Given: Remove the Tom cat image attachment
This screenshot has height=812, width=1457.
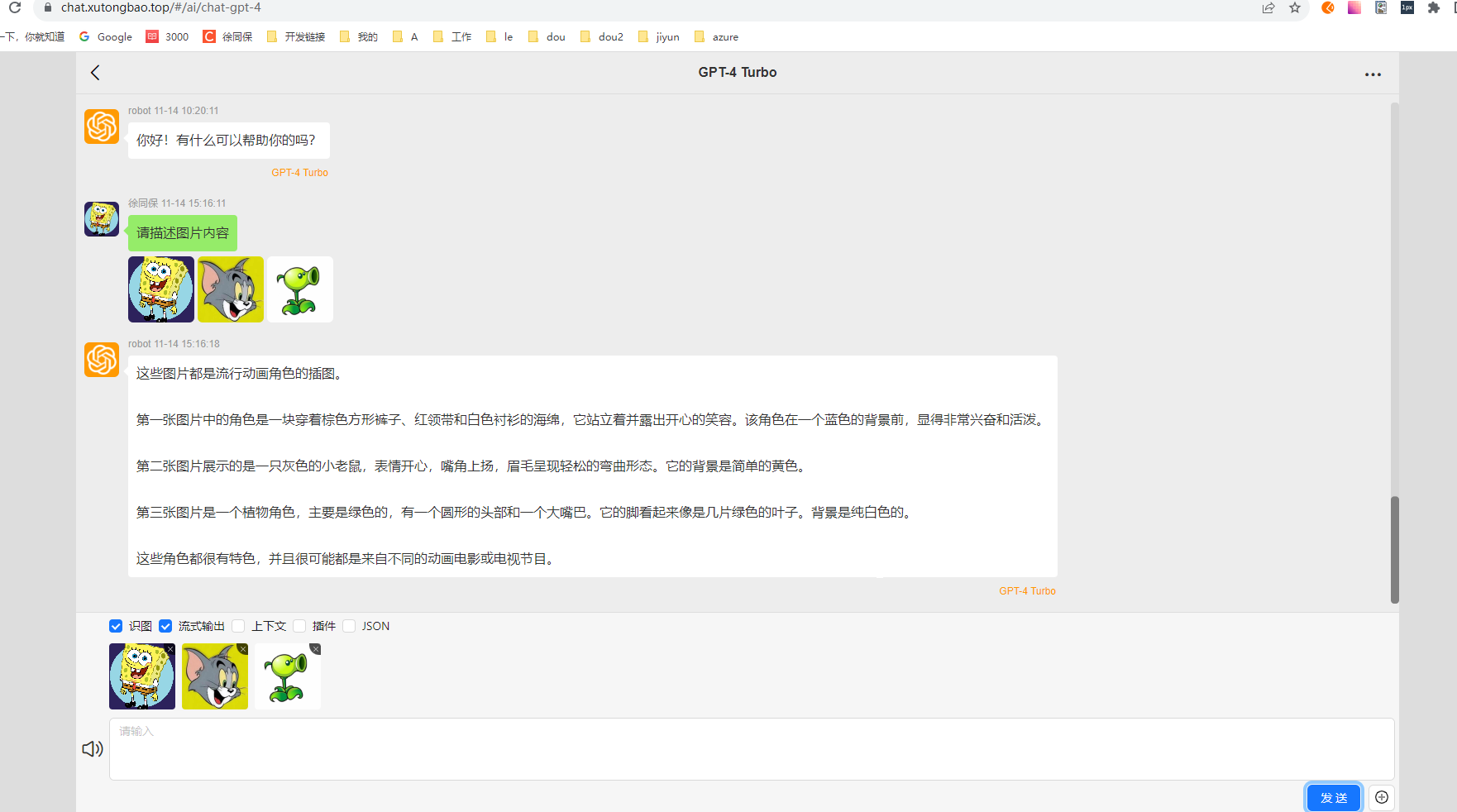Looking at the screenshot, I should click(242, 649).
